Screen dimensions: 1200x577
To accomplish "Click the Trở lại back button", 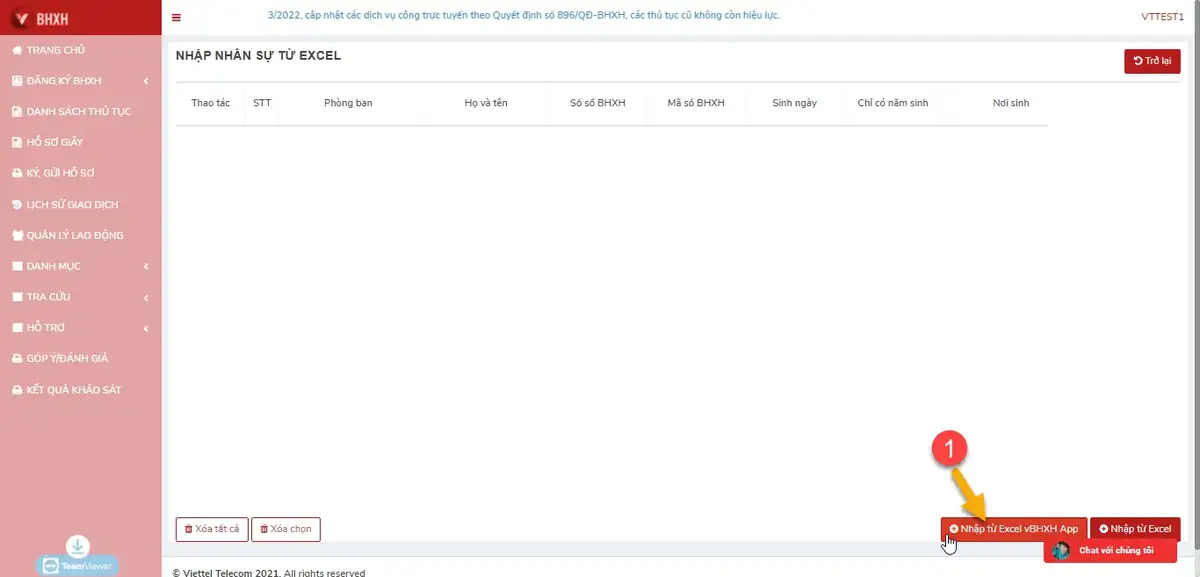I will (1152, 61).
